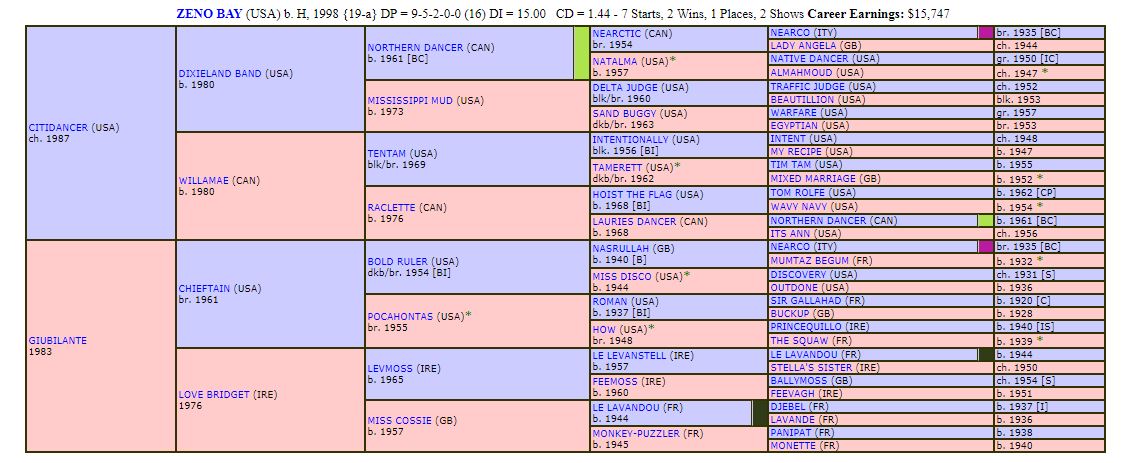
Task: Click the NATIVE DANCER link
Action: [x=810, y=59]
